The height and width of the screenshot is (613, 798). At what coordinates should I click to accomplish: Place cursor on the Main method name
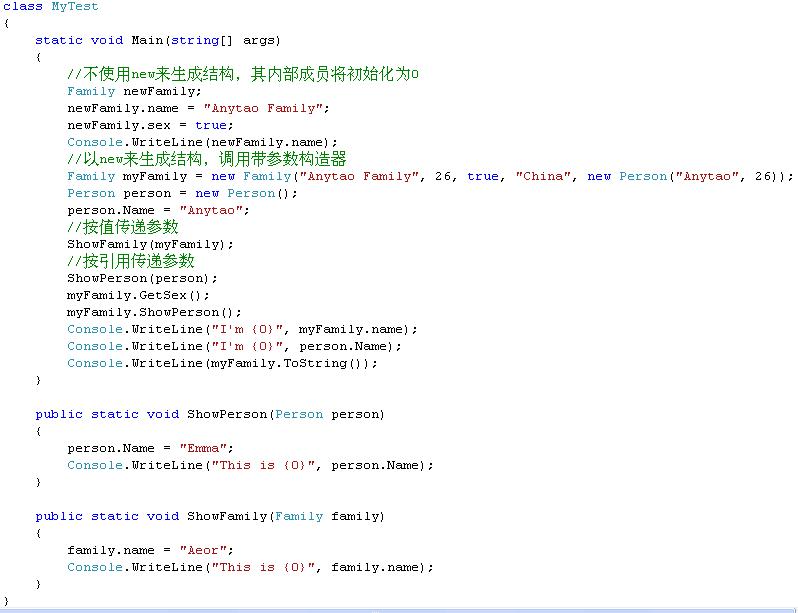[x=147, y=40]
